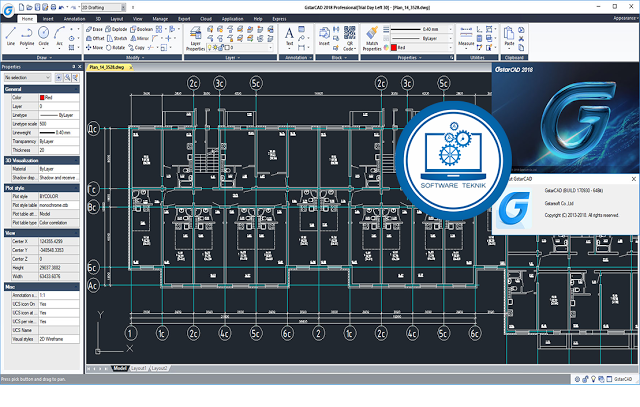Close the Plan_14_3528.dwg drawing tab

(x=131, y=67)
